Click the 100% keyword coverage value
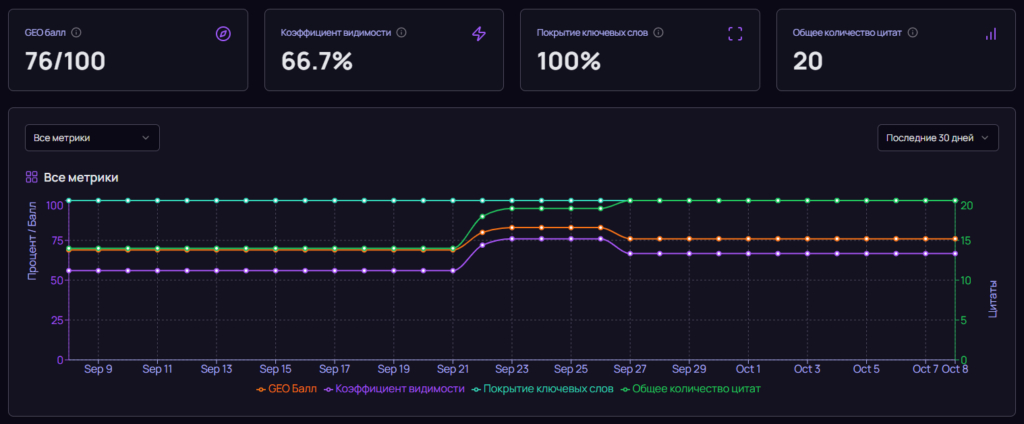This screenshot has height=424, width=1024. 568,61
